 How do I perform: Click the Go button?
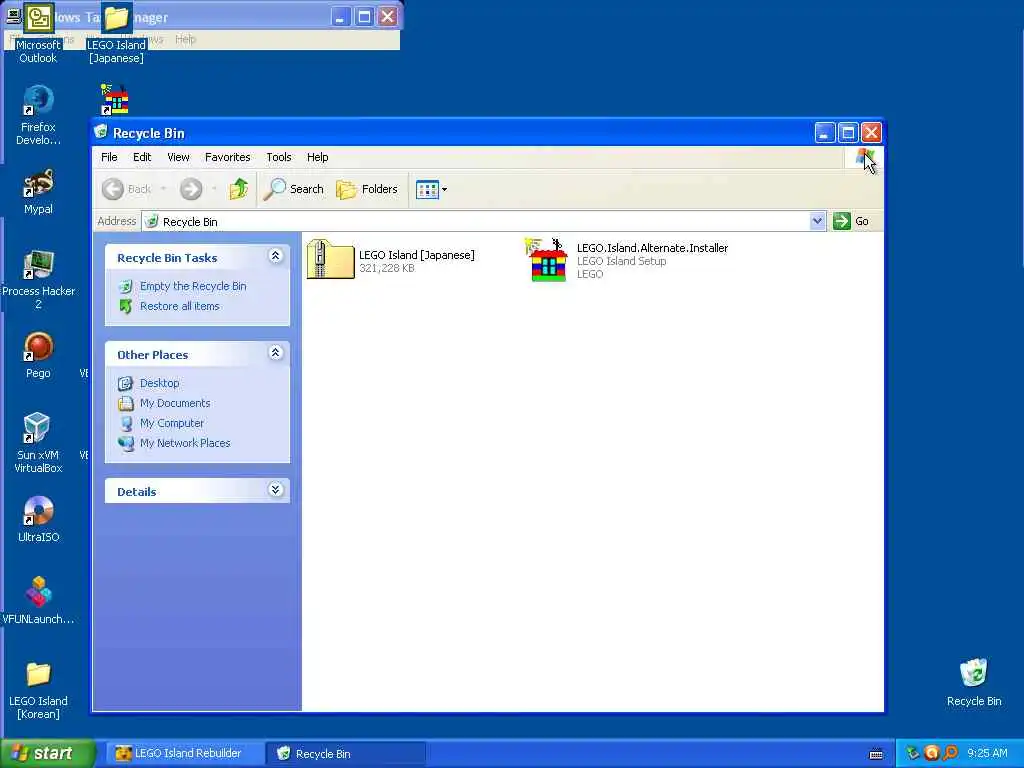click(x=851, y=221)
